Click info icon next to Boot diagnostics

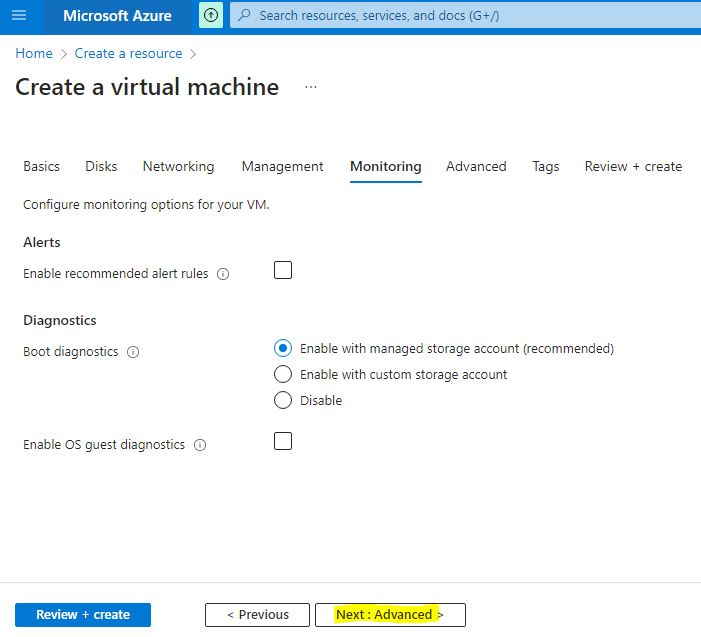[x=133, y=352]
